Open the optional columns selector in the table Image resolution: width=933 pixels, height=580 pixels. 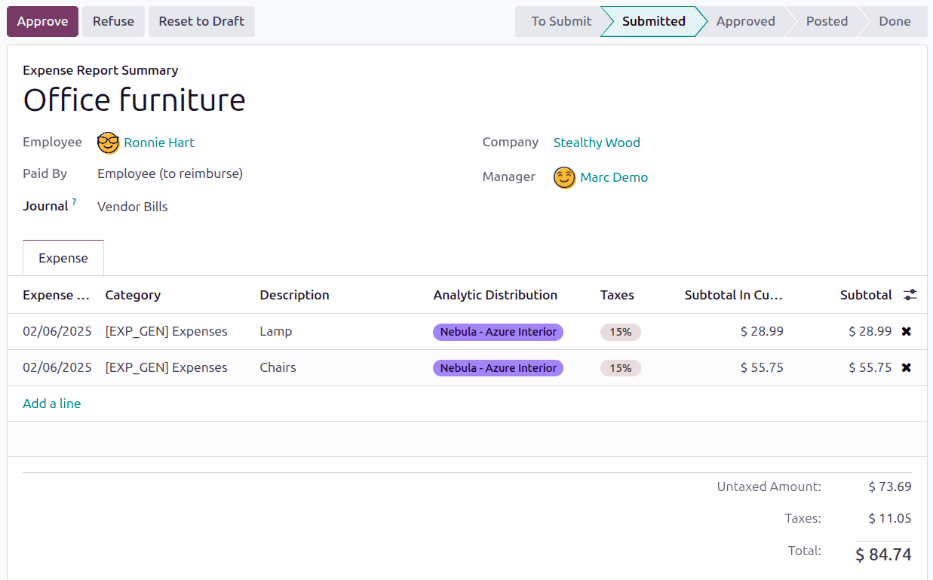click(x=909, y=294)
